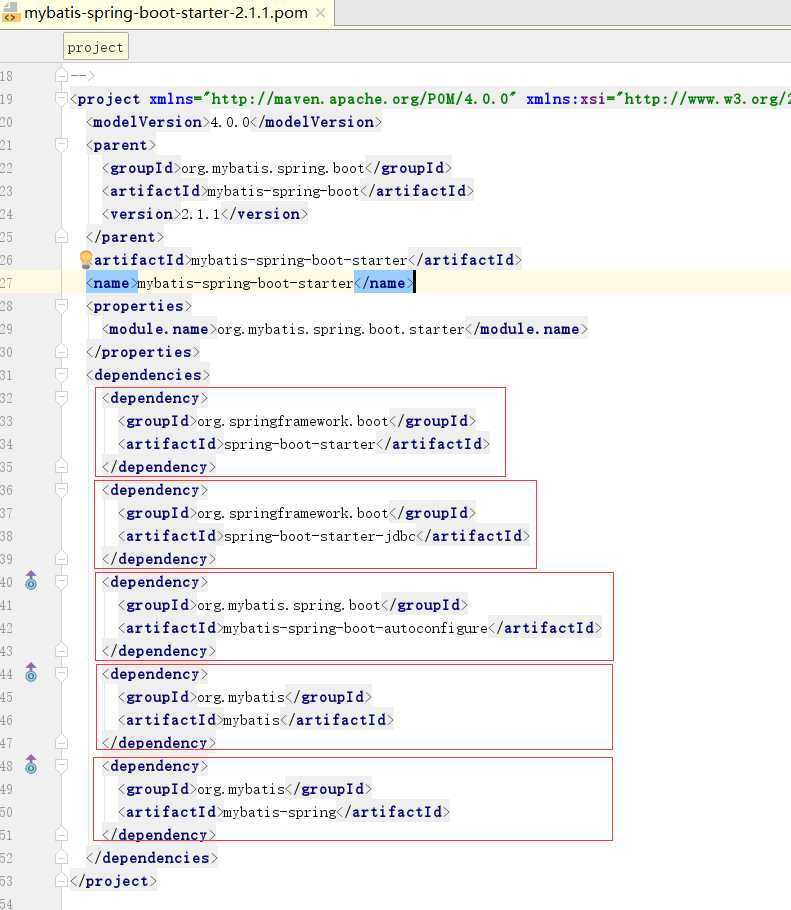
Task: Click gutter marker icon on line 44
Action: [x=31, y=673]
